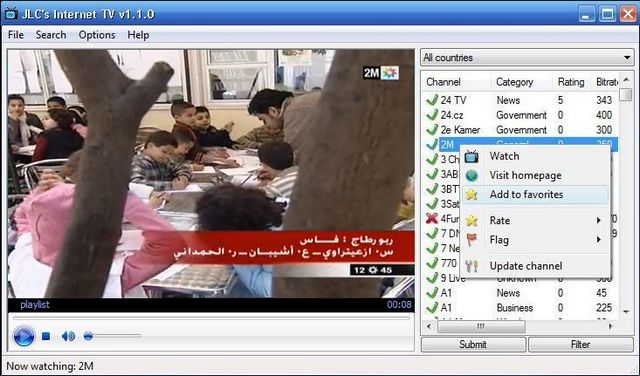Stop playback with the stop button

[46, 336]
